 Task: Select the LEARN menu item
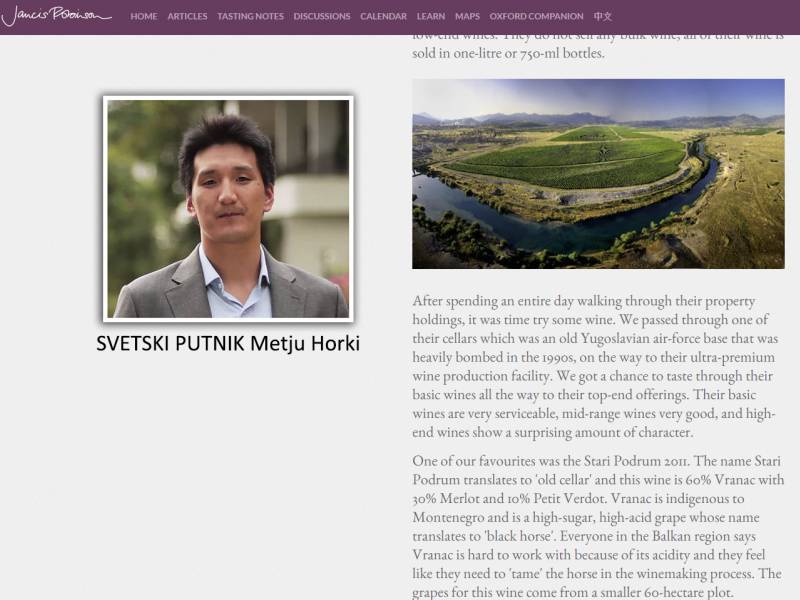[x=431, y=17]
